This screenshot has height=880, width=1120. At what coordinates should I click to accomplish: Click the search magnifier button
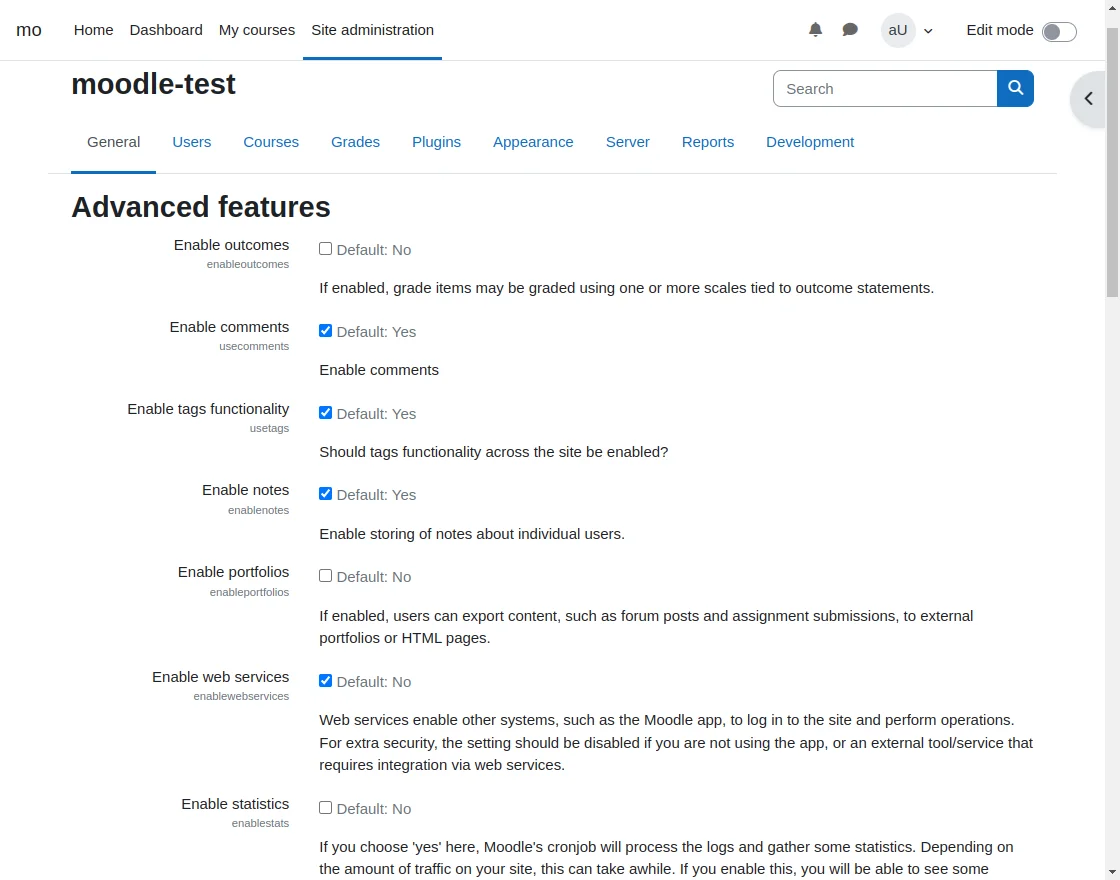click(x=1015, y=88)
